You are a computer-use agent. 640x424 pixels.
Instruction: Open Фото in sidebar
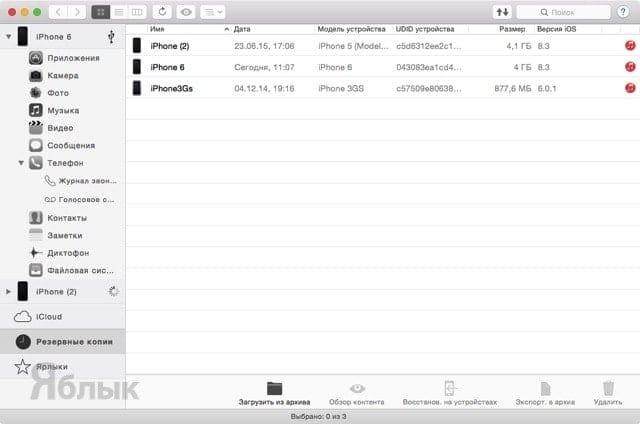(x=58, y=93)
